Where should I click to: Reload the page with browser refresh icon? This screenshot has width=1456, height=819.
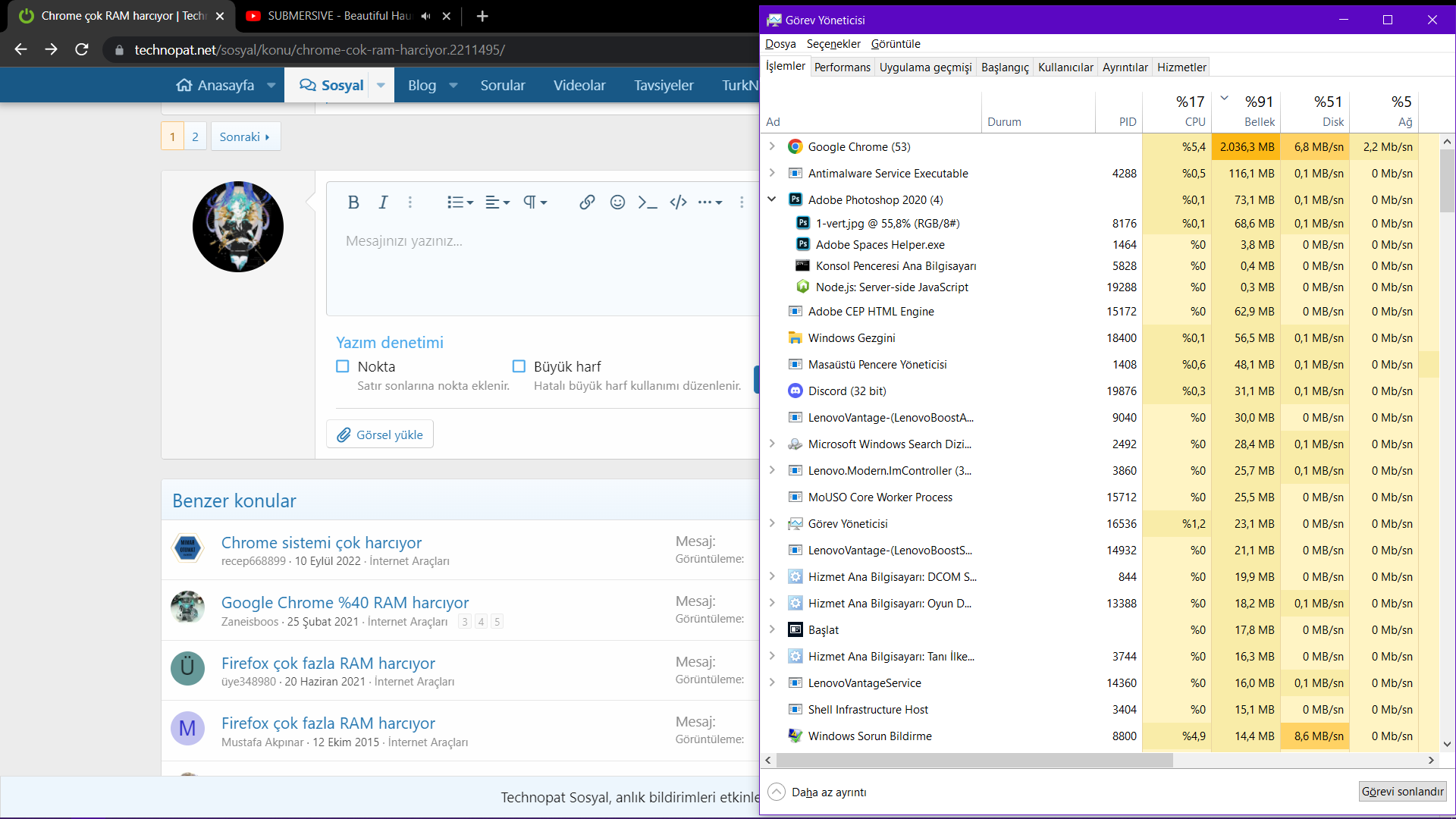pos(82,50)
